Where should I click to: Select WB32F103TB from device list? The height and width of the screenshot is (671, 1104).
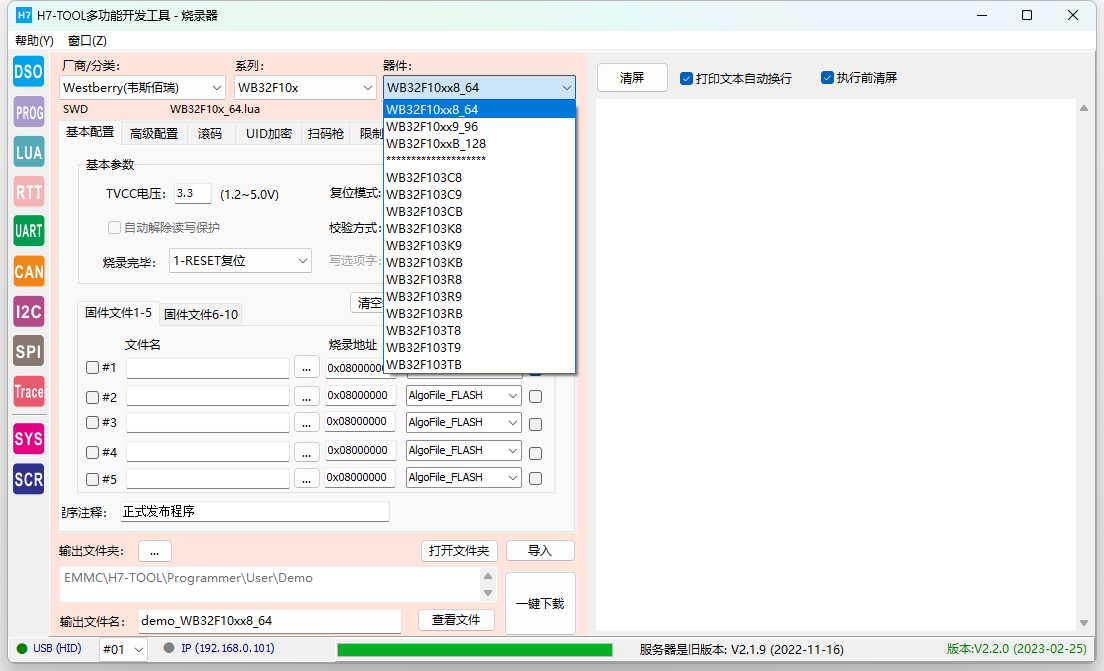(479, 365)
